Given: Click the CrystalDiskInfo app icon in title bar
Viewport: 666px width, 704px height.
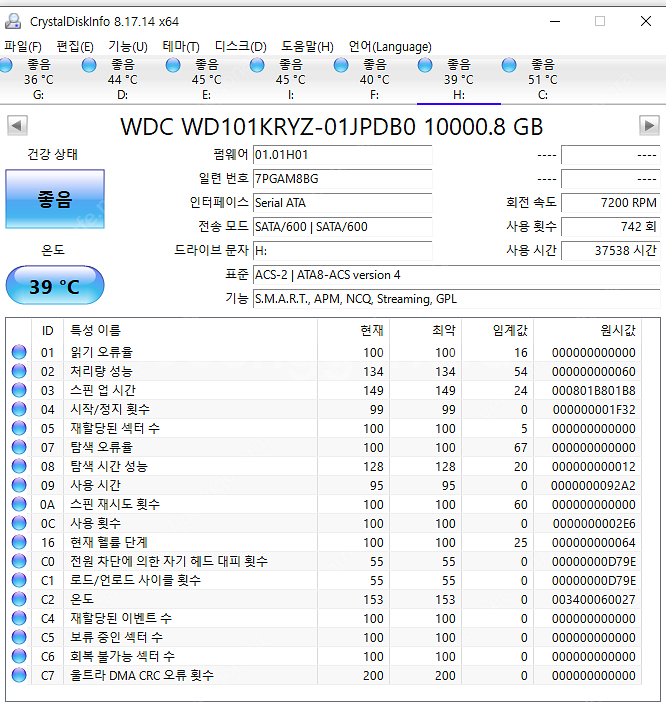Looking at the screenshot, I should tap(13, 21).
